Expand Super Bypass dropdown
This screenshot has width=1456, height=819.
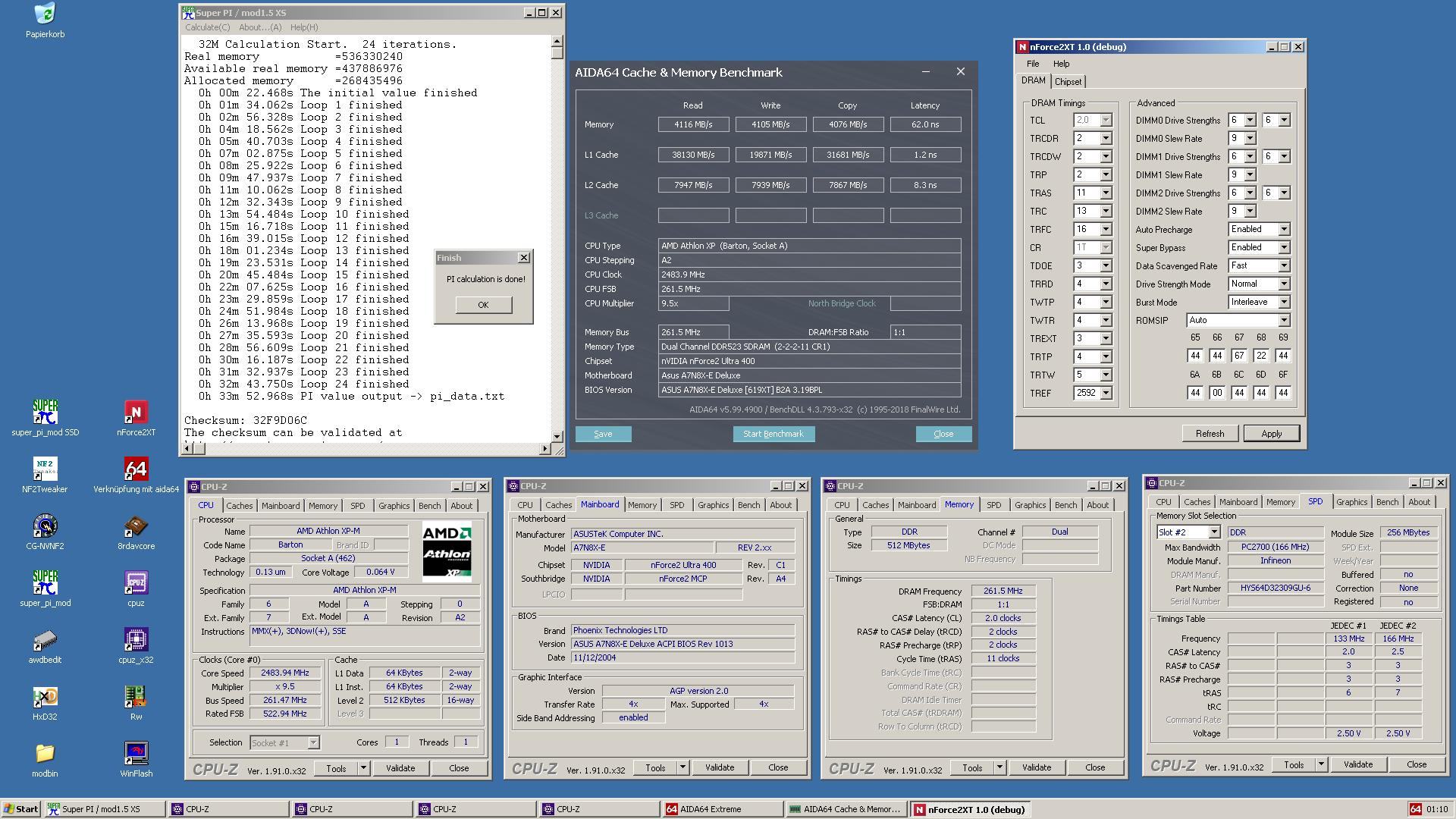point(1284,248)
